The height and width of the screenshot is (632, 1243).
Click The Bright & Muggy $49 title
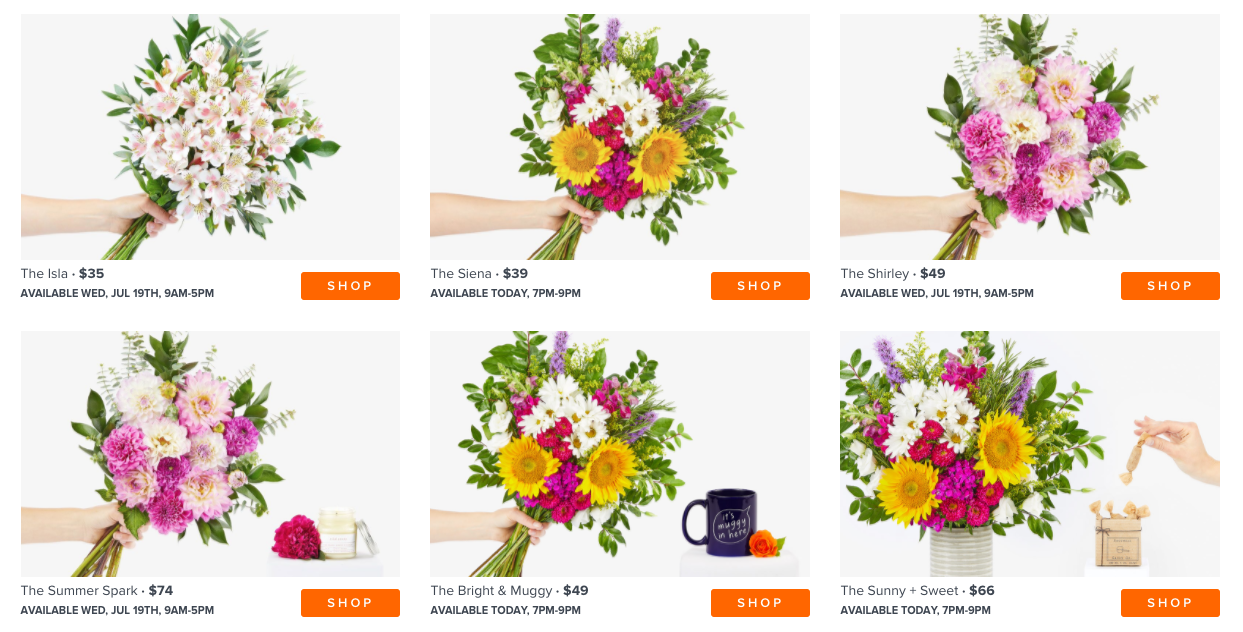click(510, 591)
